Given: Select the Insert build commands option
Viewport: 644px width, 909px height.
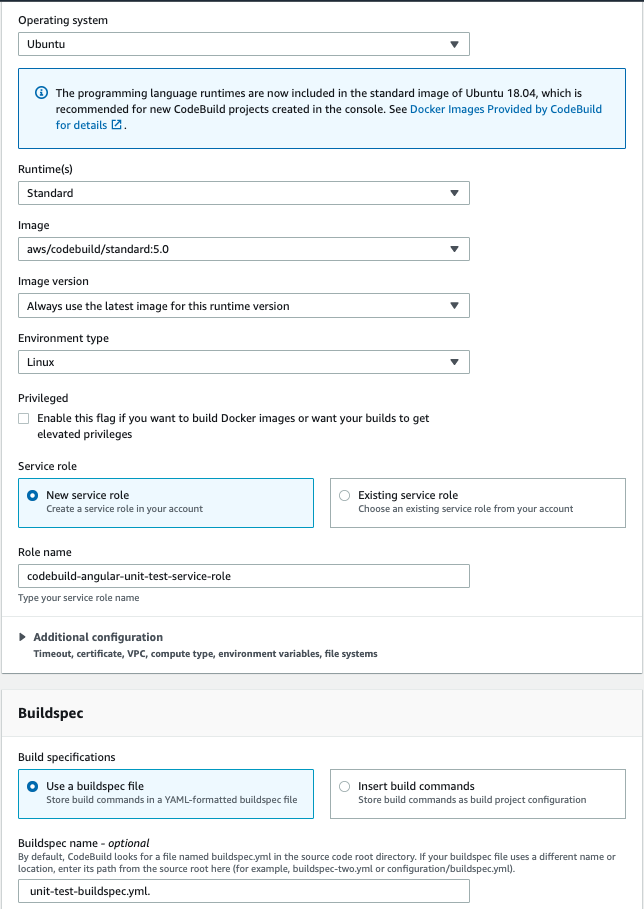Looking at the screenshot, I should [345, 786].
